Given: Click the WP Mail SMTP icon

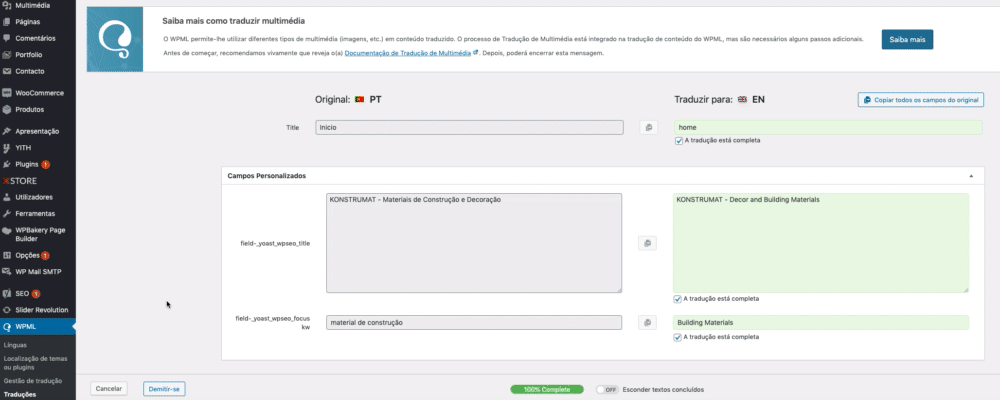Looking at the screenshot, I should tap(7, 272).
